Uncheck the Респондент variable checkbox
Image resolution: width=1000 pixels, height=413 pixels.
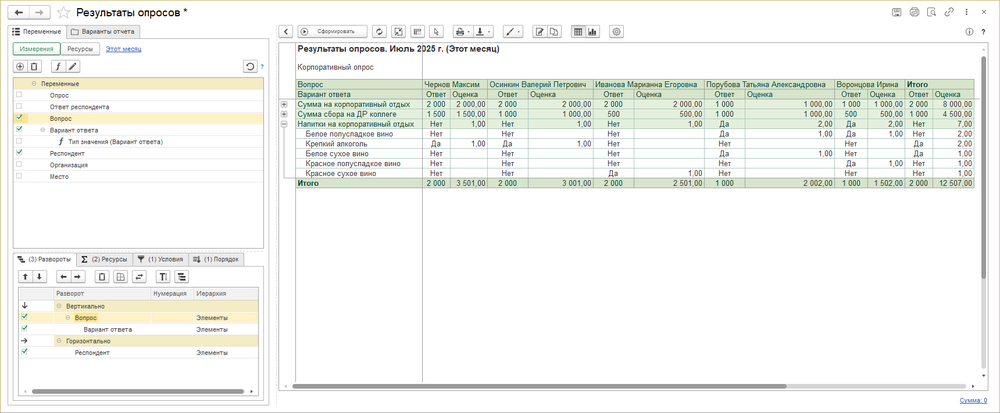coord(19,153)
